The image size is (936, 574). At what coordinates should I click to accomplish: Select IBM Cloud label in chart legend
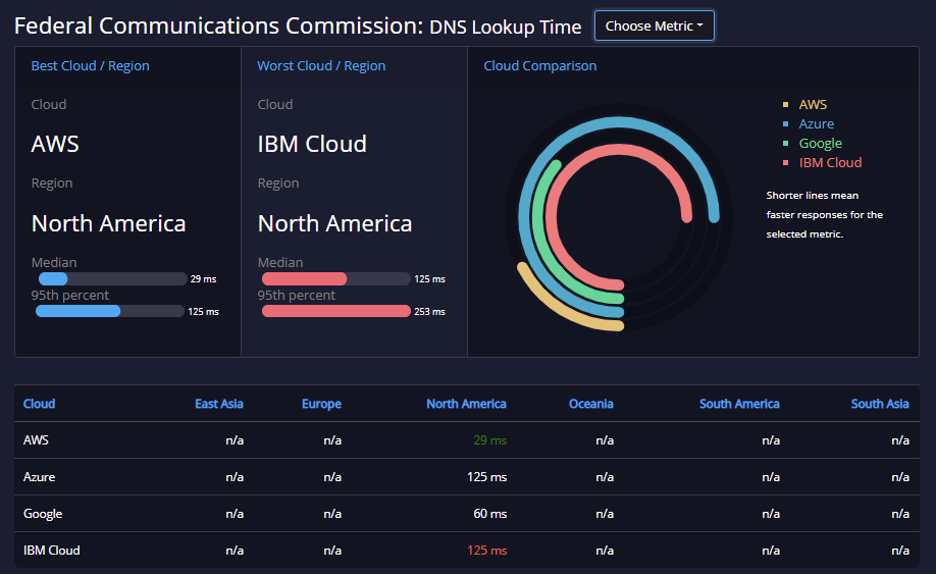coord(830,162)
